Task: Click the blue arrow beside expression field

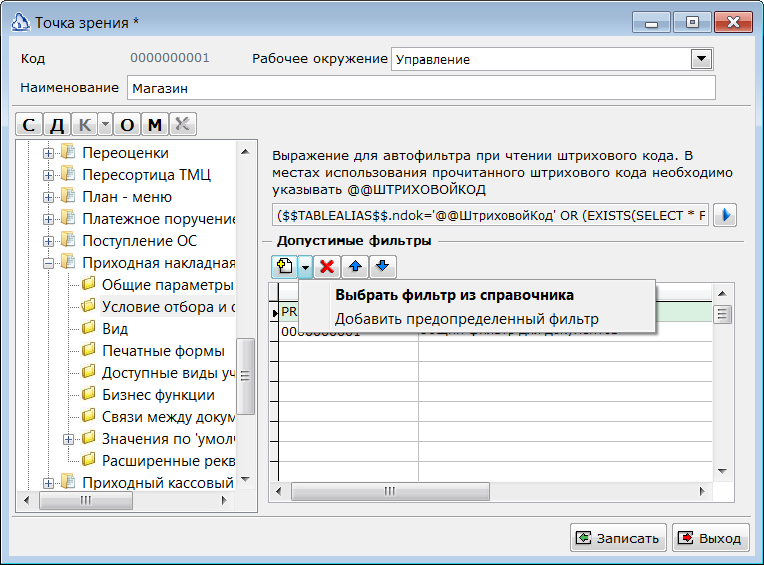Action: (725, 215)
